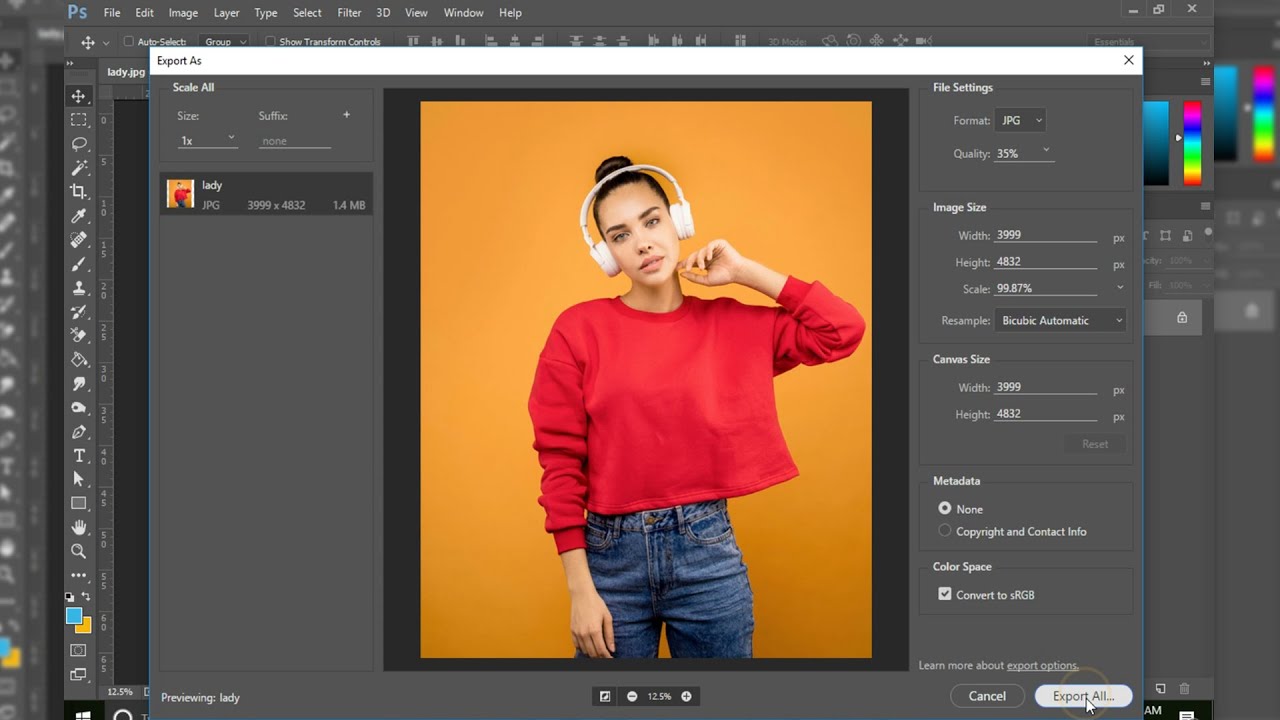This screenshot has height=720, width=1280.
Task: Click the hue spectrum strip in Color panel
Action: point(1192,141)
